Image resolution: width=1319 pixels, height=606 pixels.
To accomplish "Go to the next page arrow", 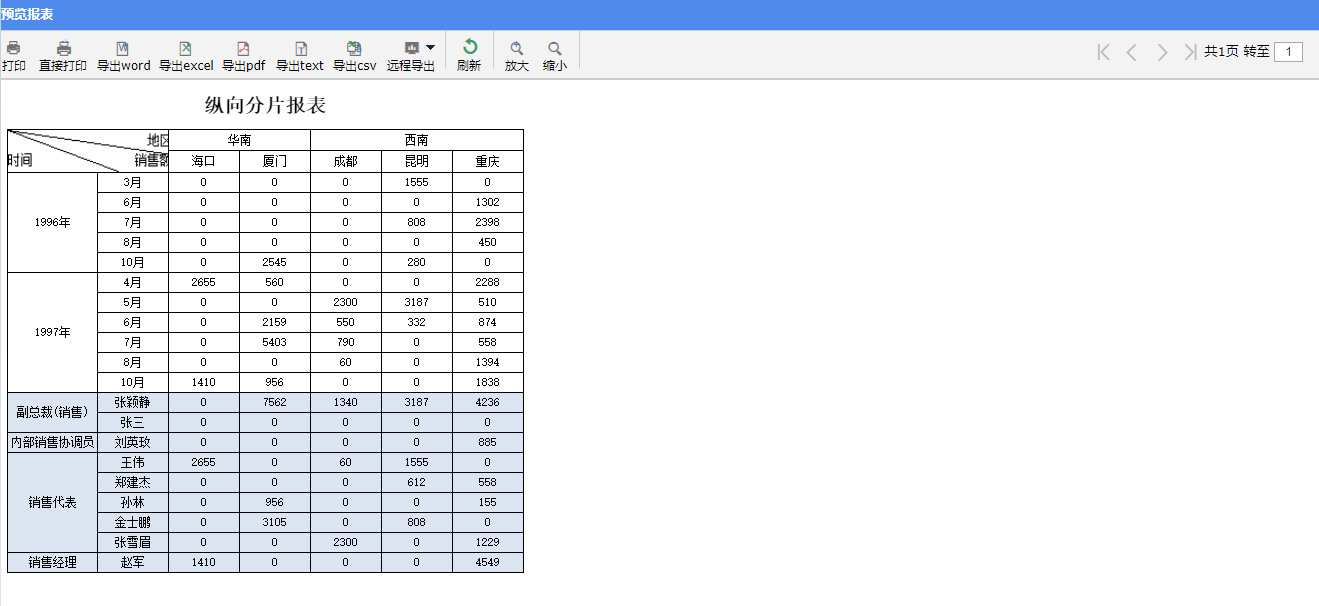I will click(1162, 52).
